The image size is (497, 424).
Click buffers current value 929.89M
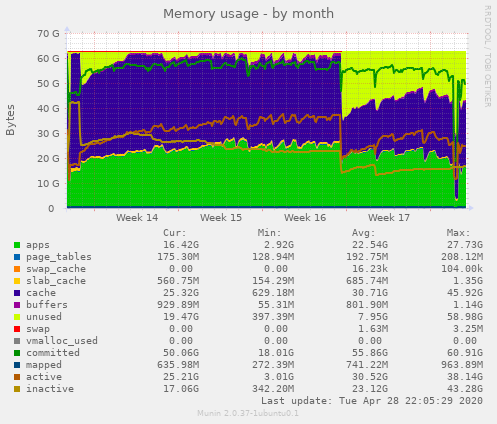(x=178, y=305)
